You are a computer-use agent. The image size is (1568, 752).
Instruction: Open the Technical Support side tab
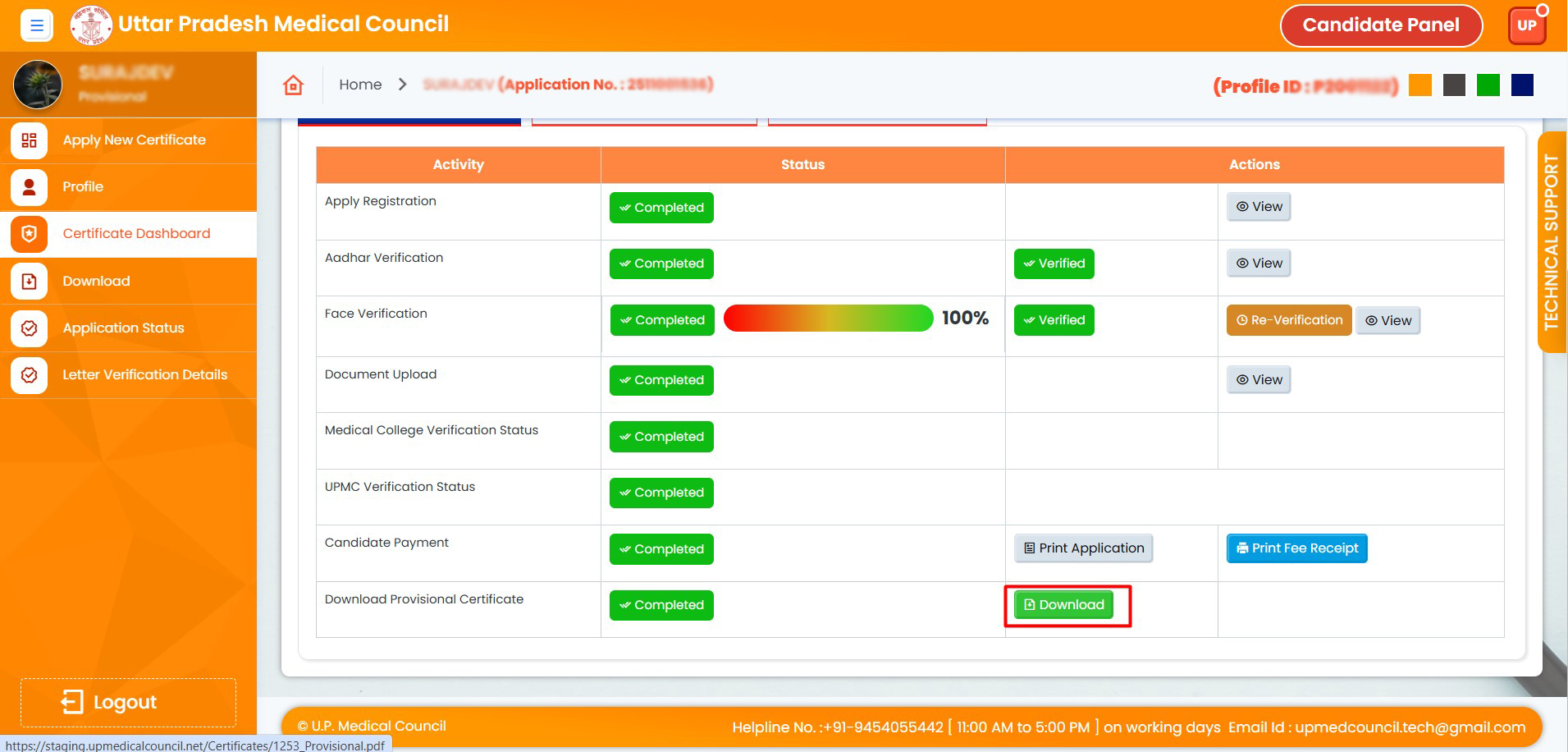coord(1551,242)
